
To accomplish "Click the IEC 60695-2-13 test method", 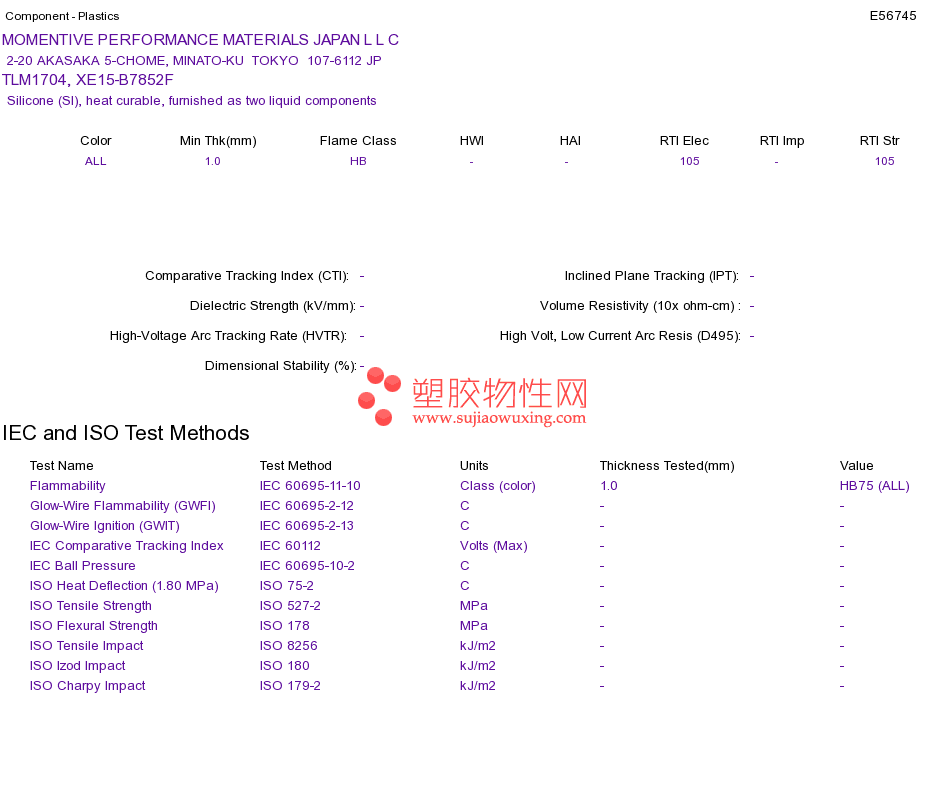I will [x=307, y=525].
